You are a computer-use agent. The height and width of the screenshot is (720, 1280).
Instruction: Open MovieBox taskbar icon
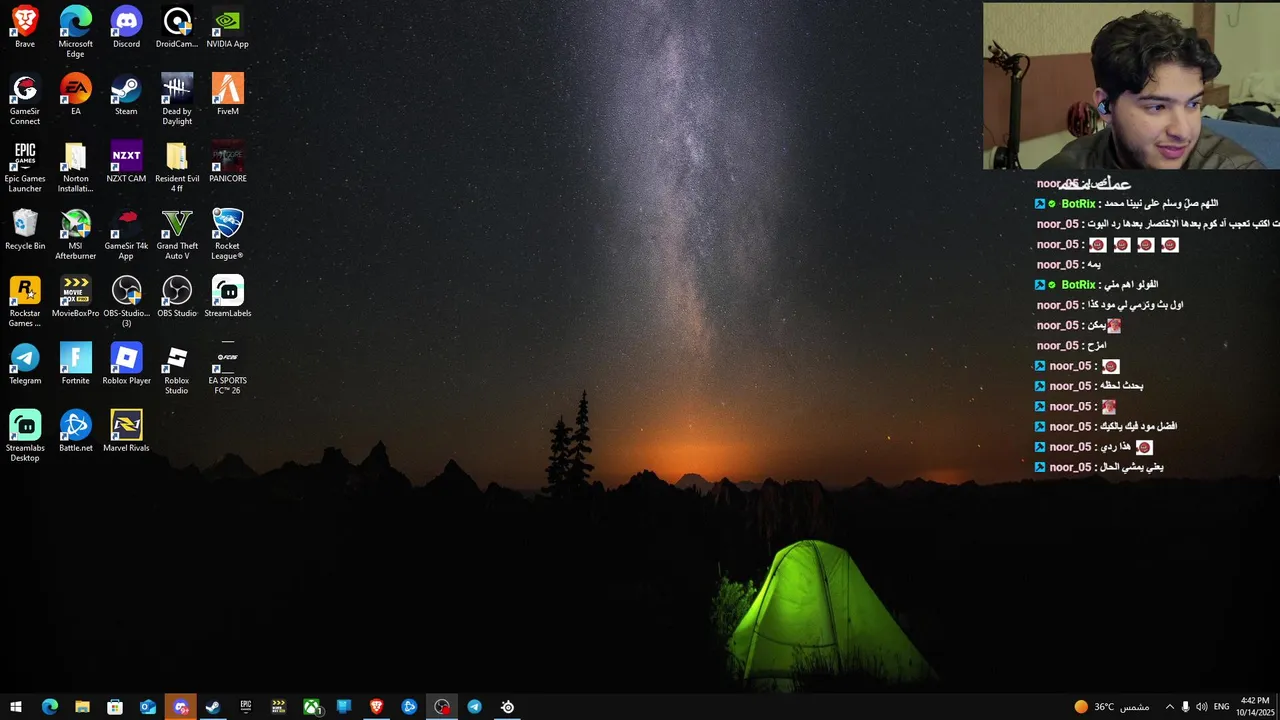click(x=278, y=707)
